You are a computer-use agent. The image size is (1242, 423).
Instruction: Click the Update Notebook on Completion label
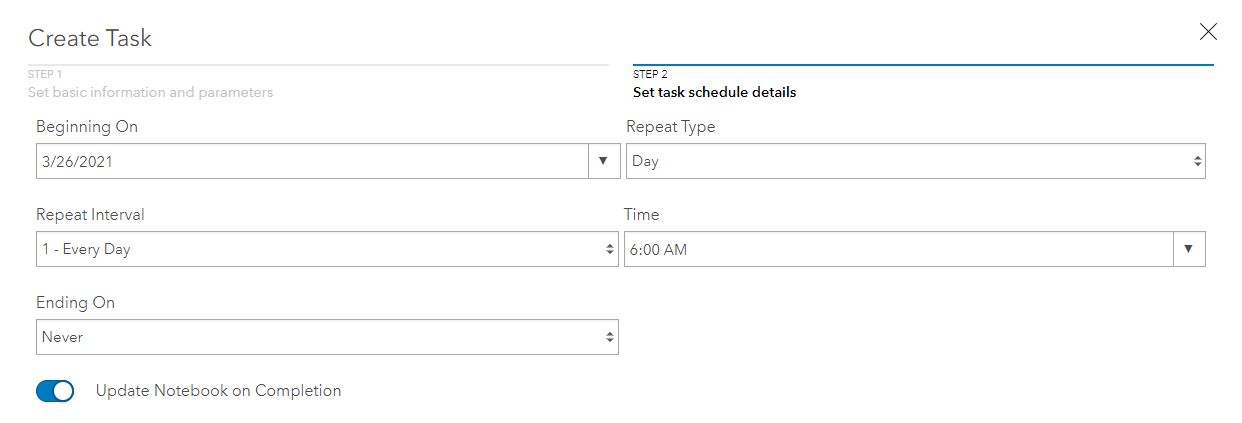click(218, 391)
